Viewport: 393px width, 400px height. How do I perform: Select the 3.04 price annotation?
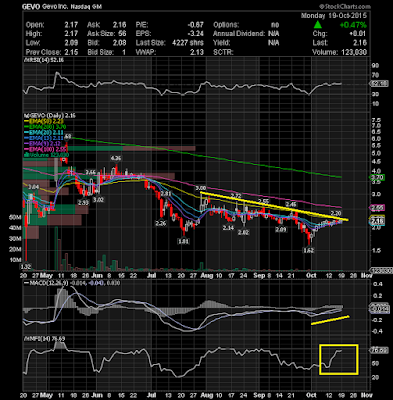point(34,187)
